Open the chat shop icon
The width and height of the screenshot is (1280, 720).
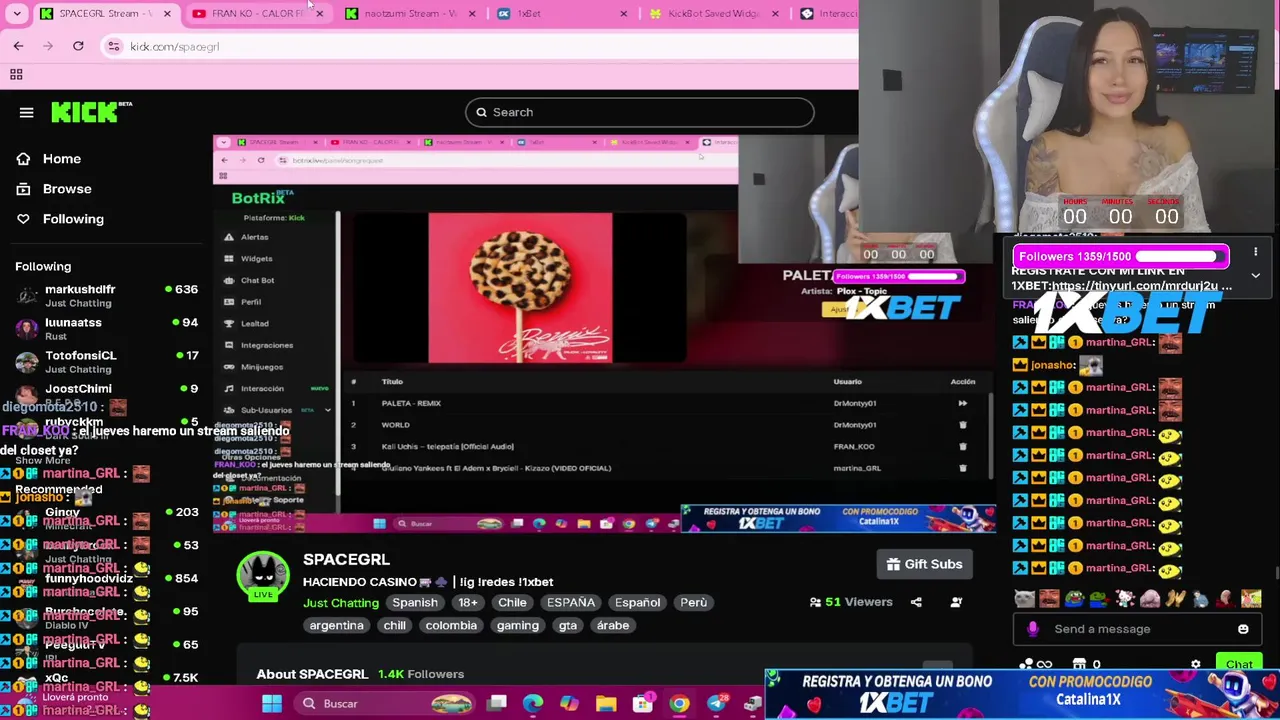1079,664
